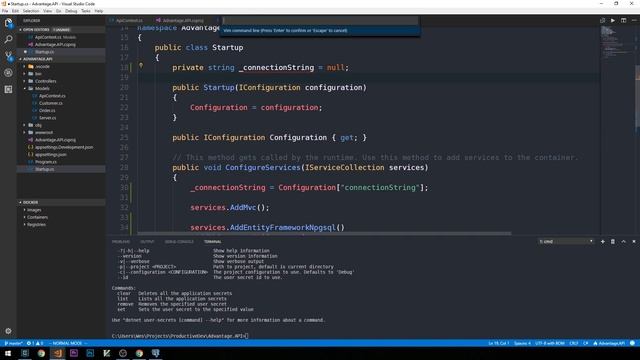Add a new terminal with plus icon
The image size is (640, 360).
602,242
